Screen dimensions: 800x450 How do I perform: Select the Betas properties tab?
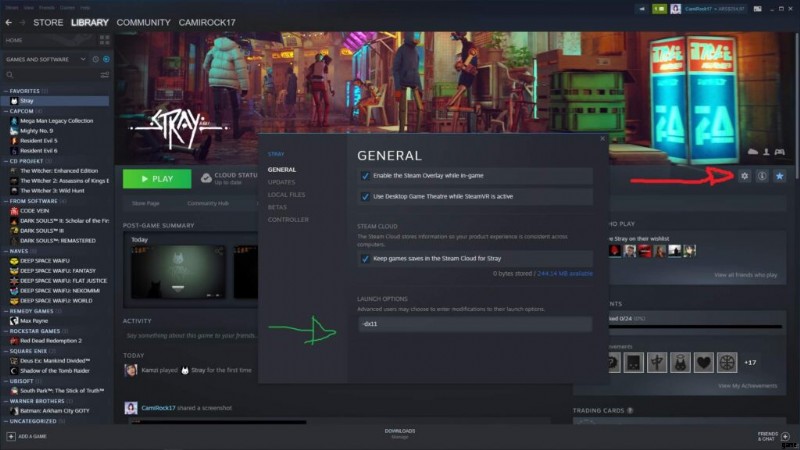(277, 207)
